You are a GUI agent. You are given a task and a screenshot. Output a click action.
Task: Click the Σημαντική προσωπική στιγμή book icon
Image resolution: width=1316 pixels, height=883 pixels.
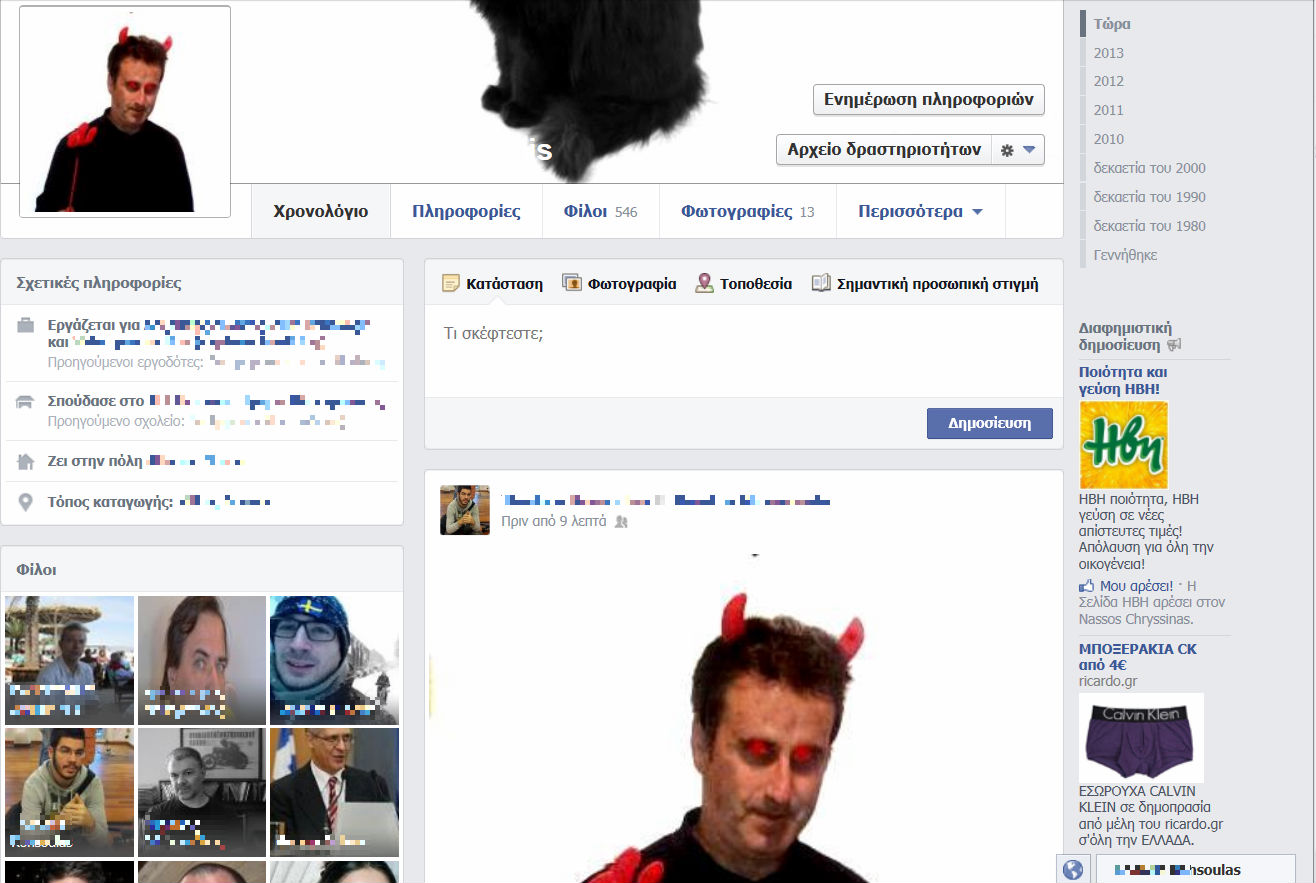(821, 284)
